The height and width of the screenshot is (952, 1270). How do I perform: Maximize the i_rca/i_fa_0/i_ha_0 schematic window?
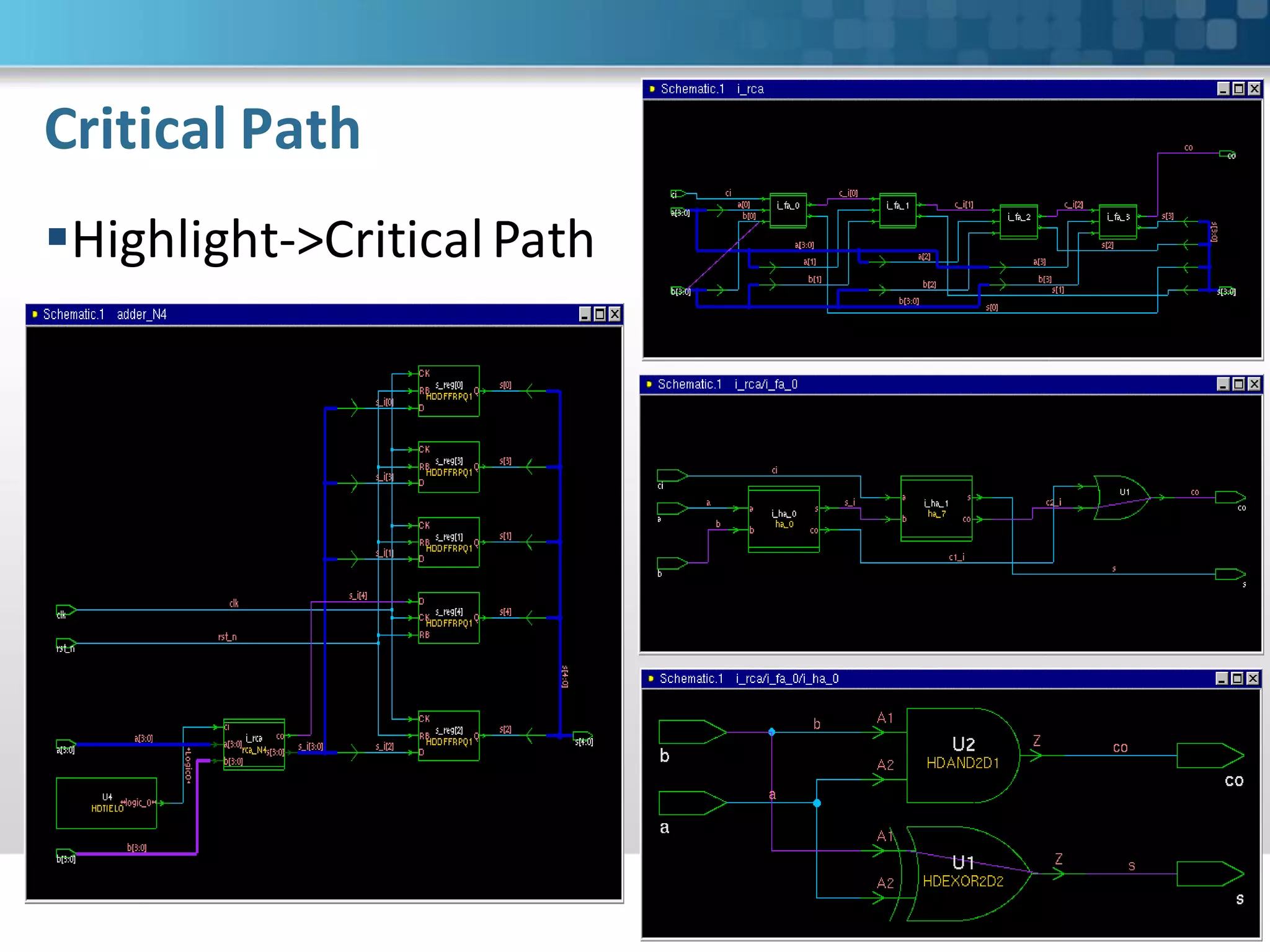point(1237,679)
